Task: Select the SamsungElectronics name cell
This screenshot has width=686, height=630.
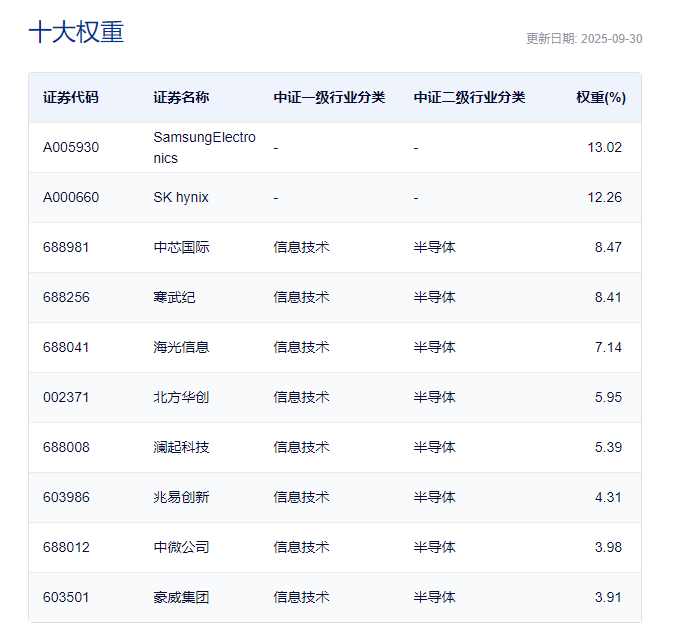Action: click(204, 147)
